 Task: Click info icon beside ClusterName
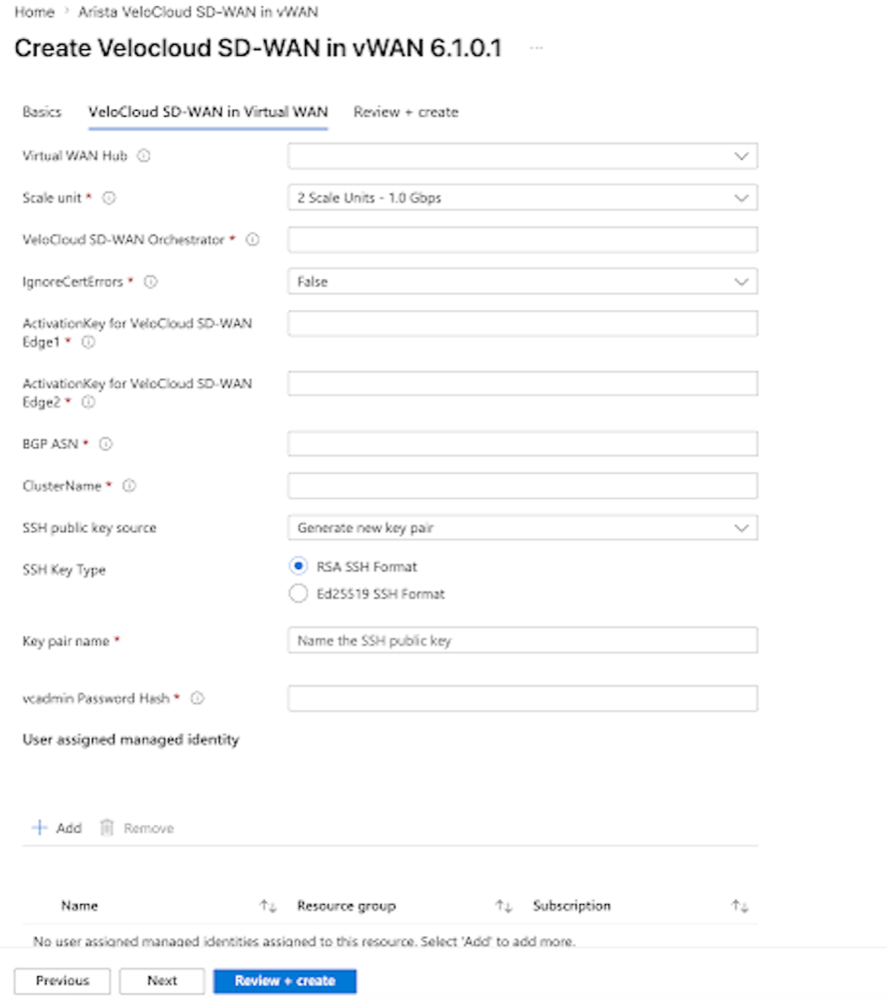(129, 485)
